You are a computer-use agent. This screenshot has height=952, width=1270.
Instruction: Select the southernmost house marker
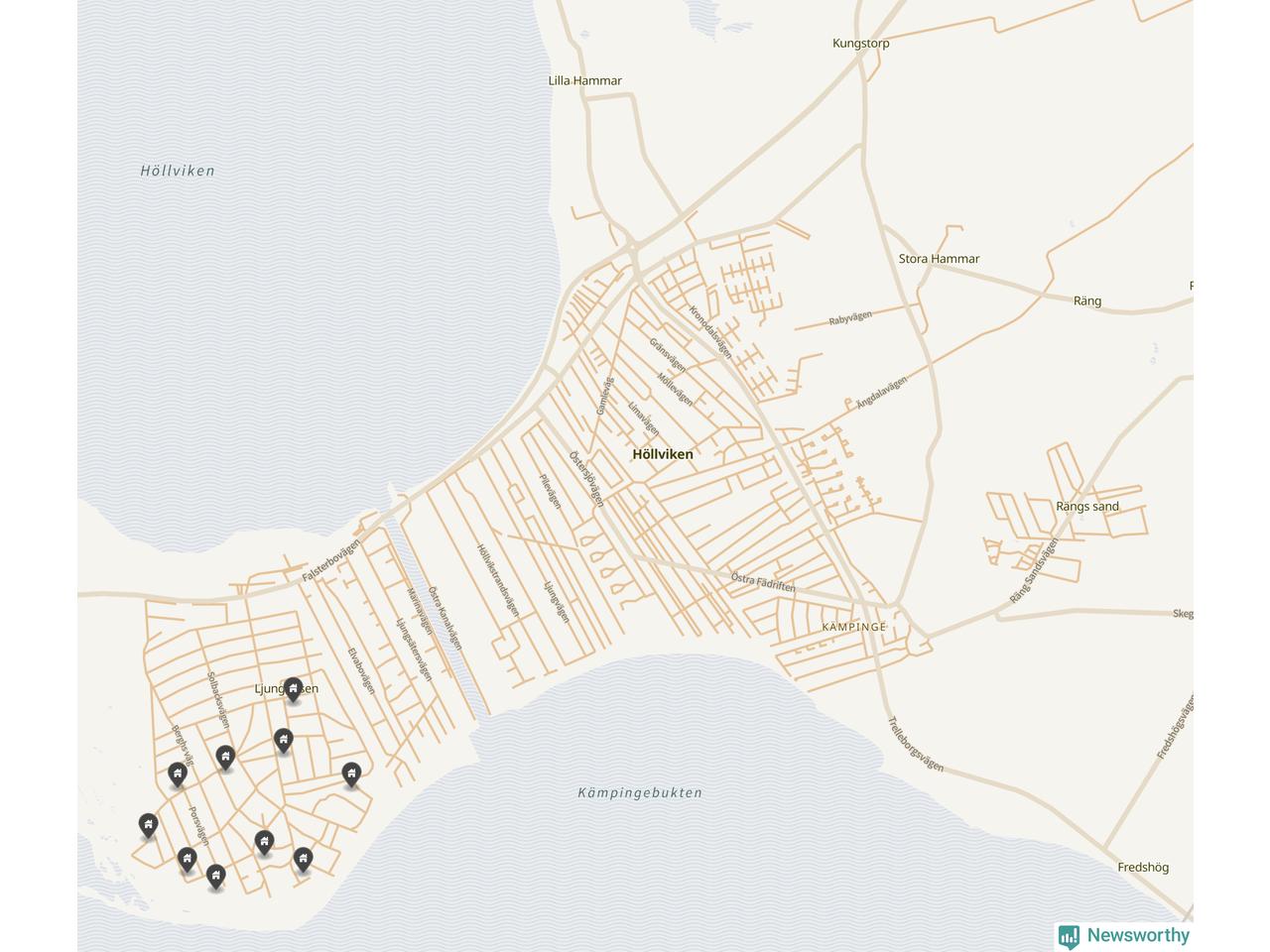[215, 876]
